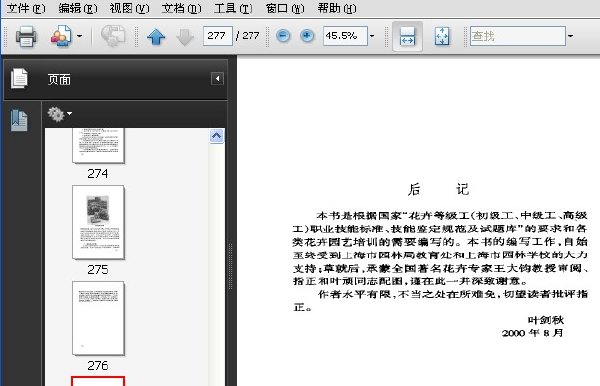
Task: Open the search options dropdown arrow
Action: pyautogui.click(x=571, y=36)
